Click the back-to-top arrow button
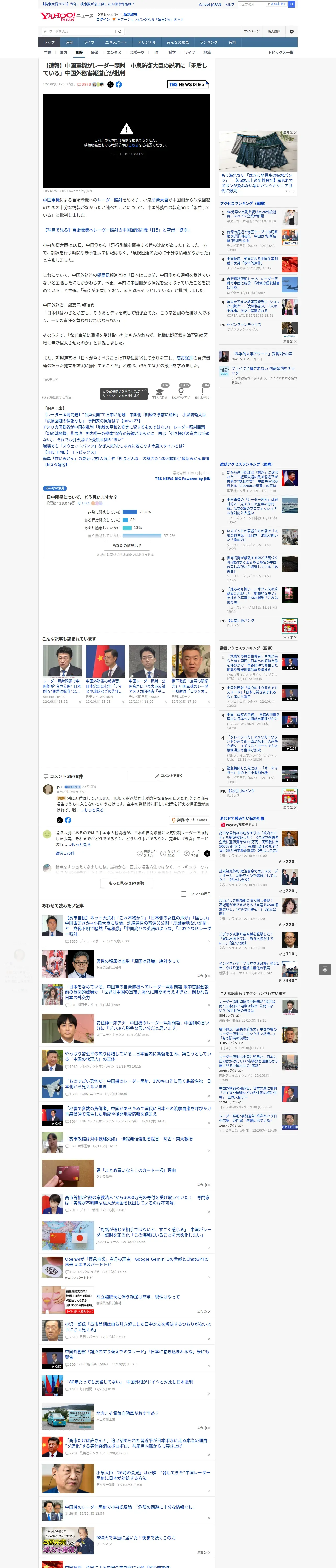 325,970
